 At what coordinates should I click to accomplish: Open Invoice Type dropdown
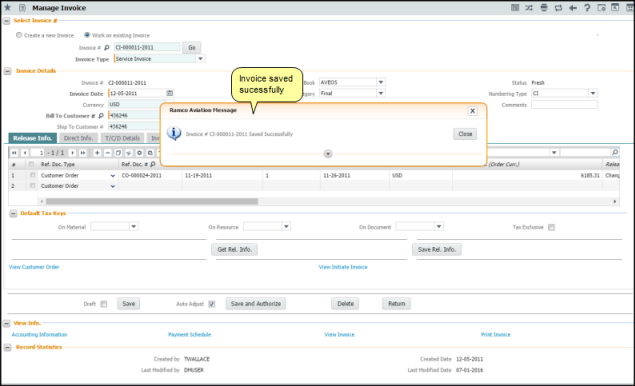(200, 59)
